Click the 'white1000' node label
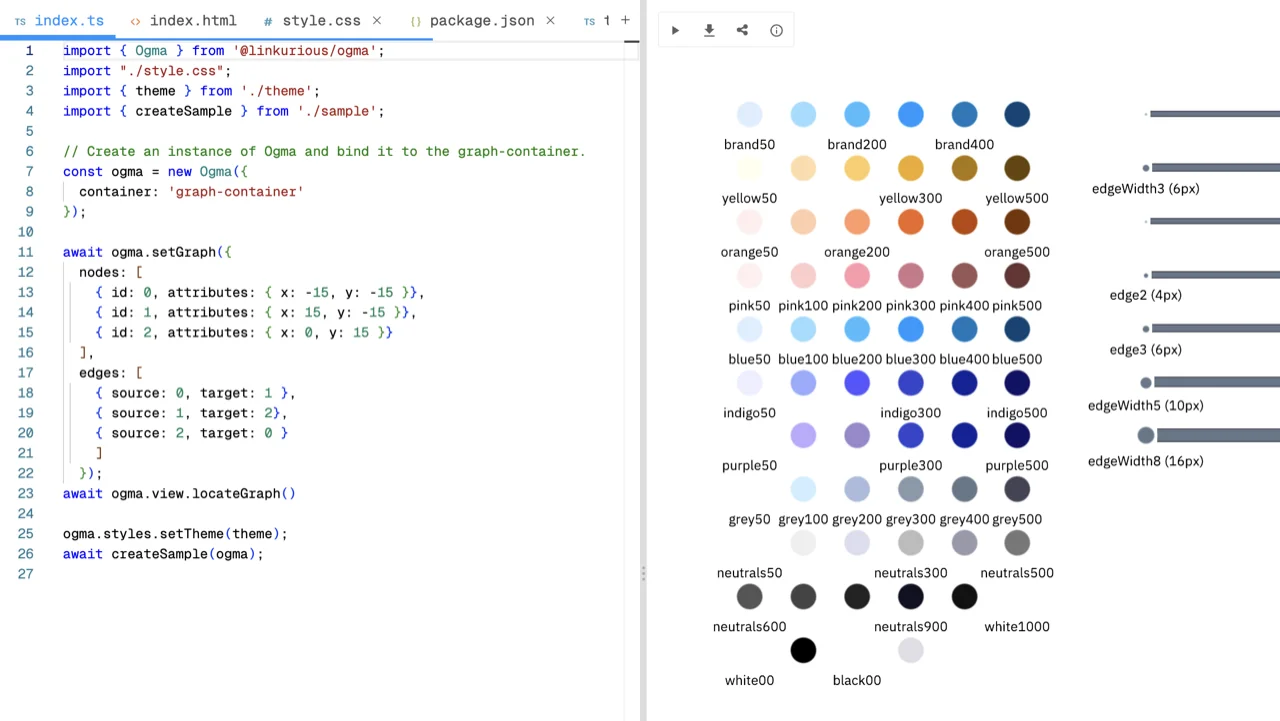The image size is (1280, 721). click(x=1017, y=627)
